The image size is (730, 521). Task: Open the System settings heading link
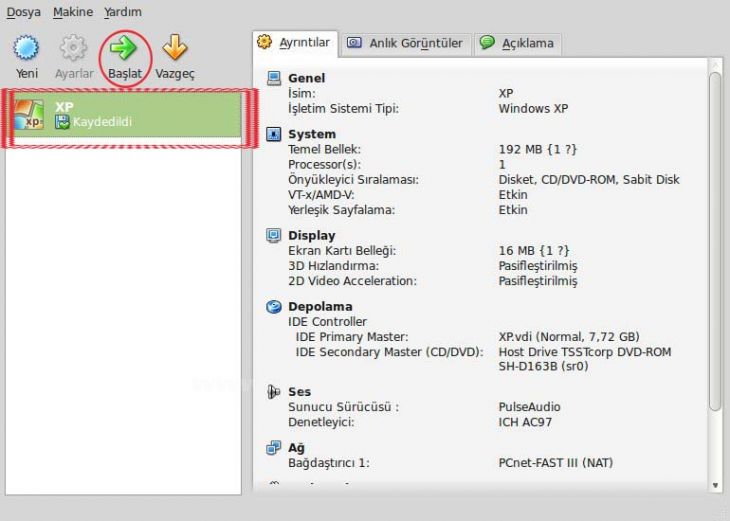[312, 134]
